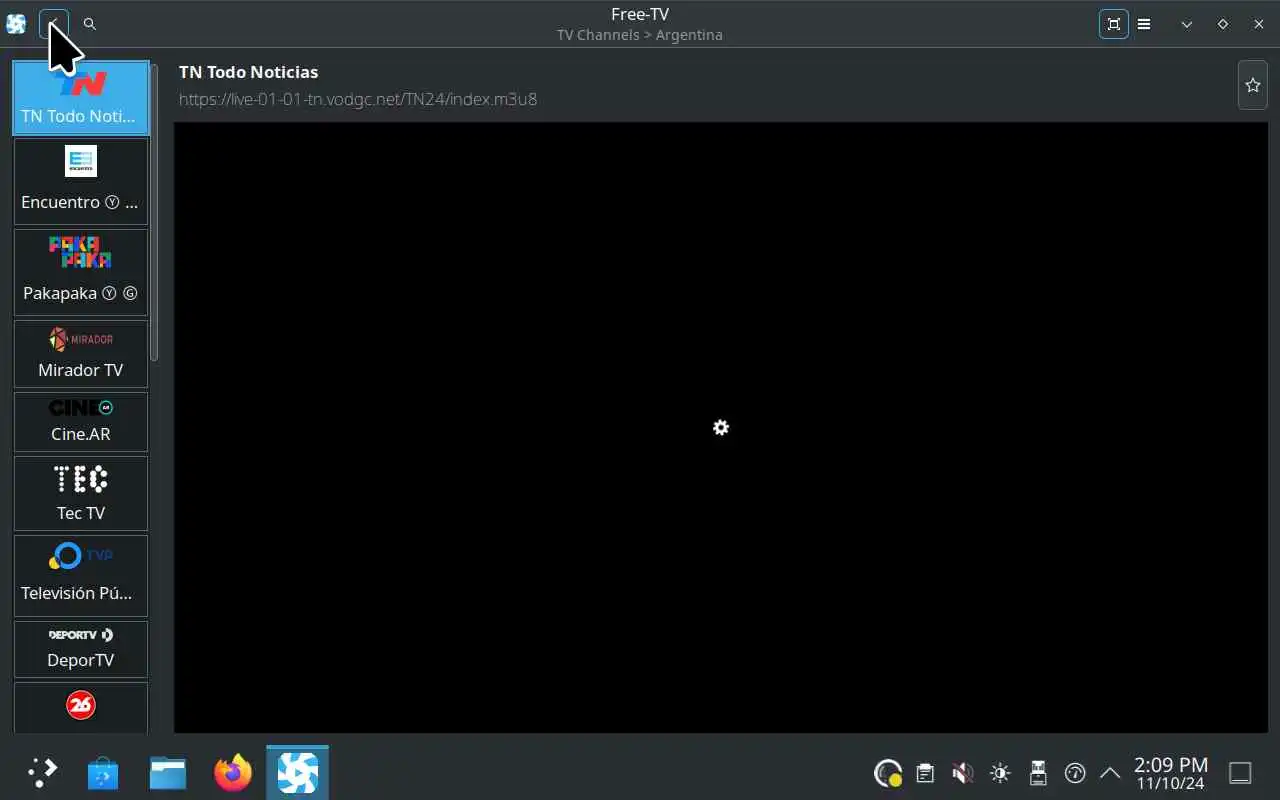The width and height of the screenshot is (1280, 800).
Task: Select DeporTV channel
Action: 81,649
